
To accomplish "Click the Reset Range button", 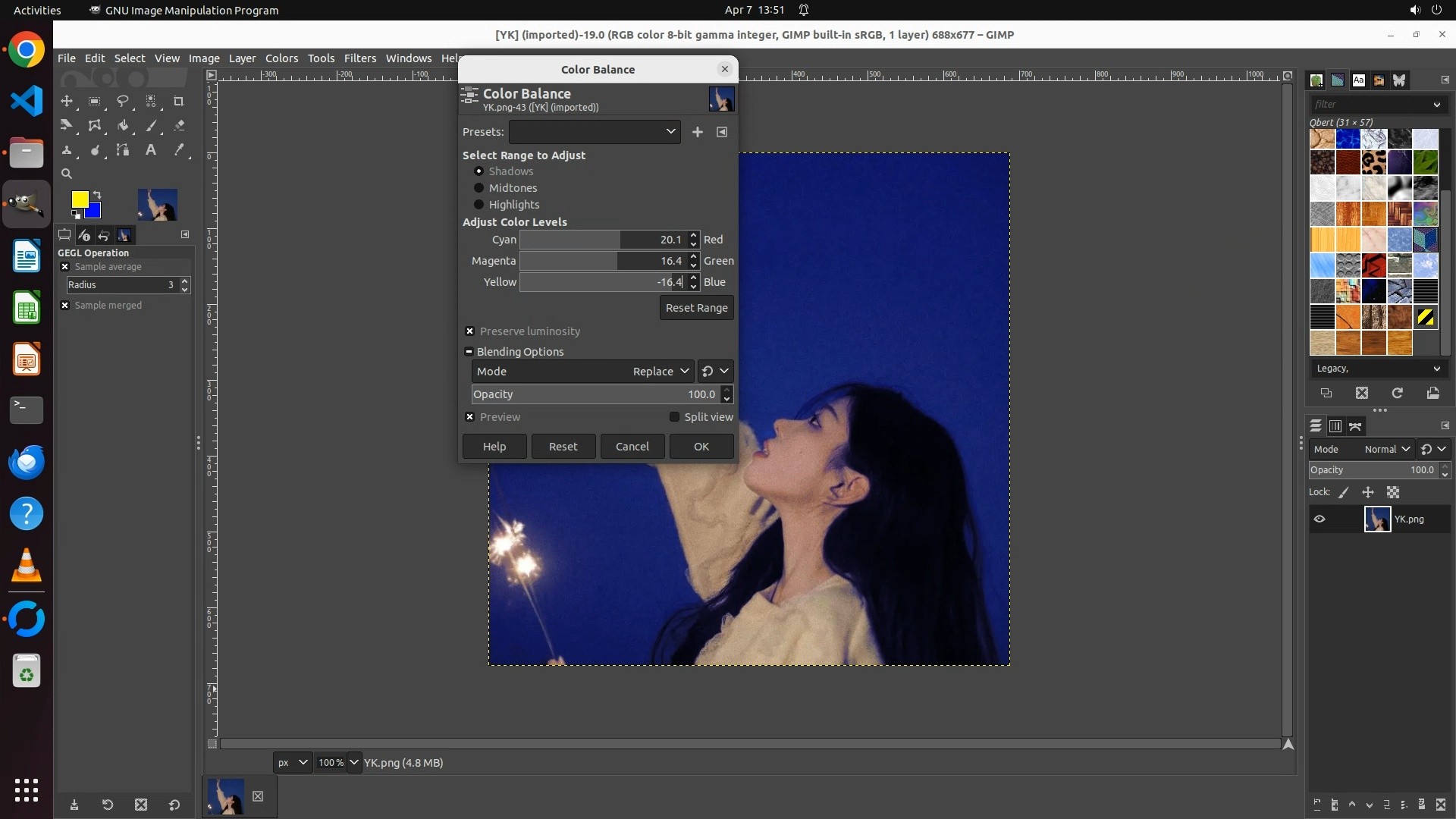I will tap(696, 308).
